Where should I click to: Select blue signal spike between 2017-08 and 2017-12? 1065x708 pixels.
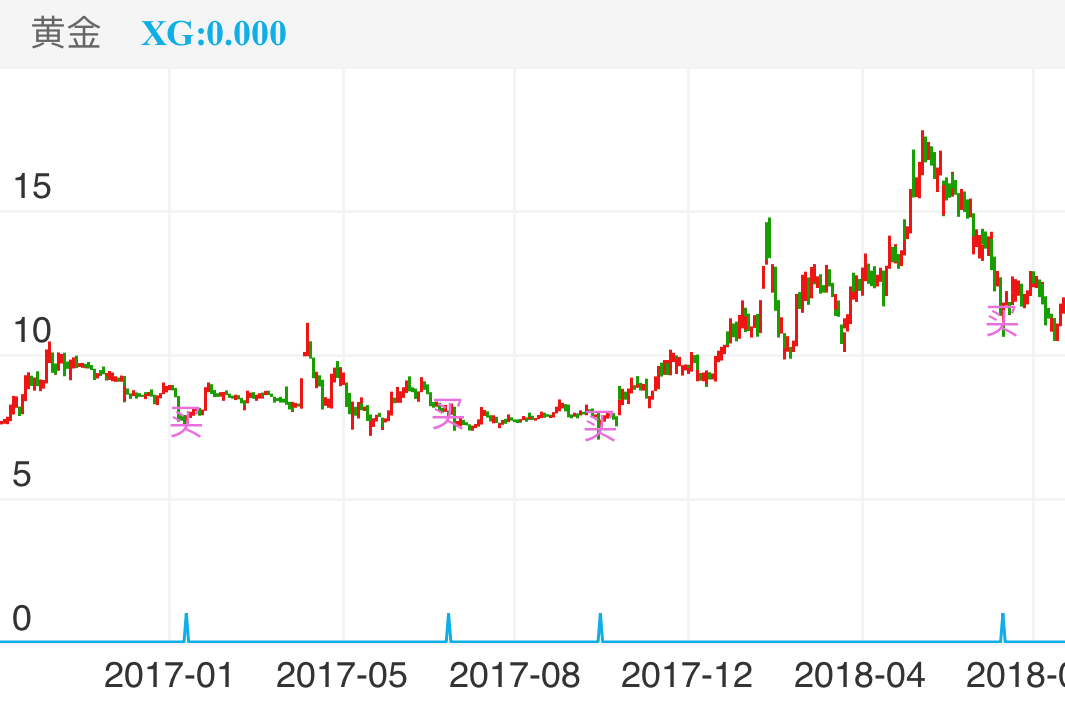(600, 627)
